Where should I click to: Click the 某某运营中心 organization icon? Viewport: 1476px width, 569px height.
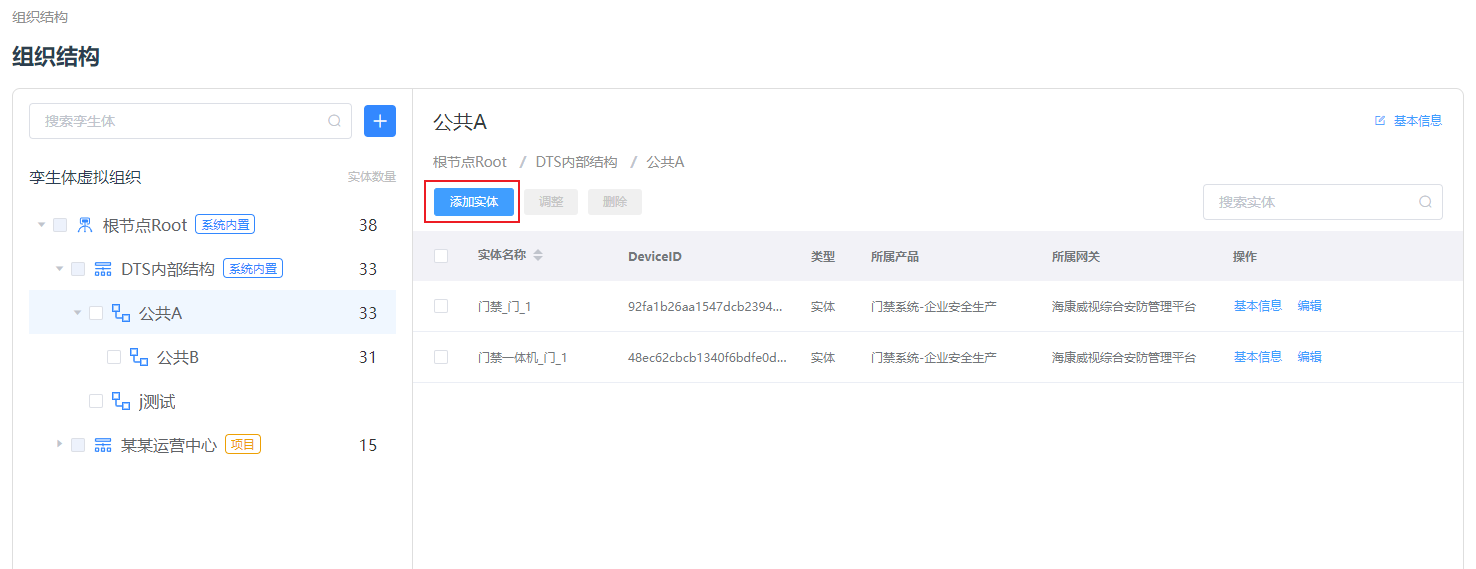pos(103,445)
